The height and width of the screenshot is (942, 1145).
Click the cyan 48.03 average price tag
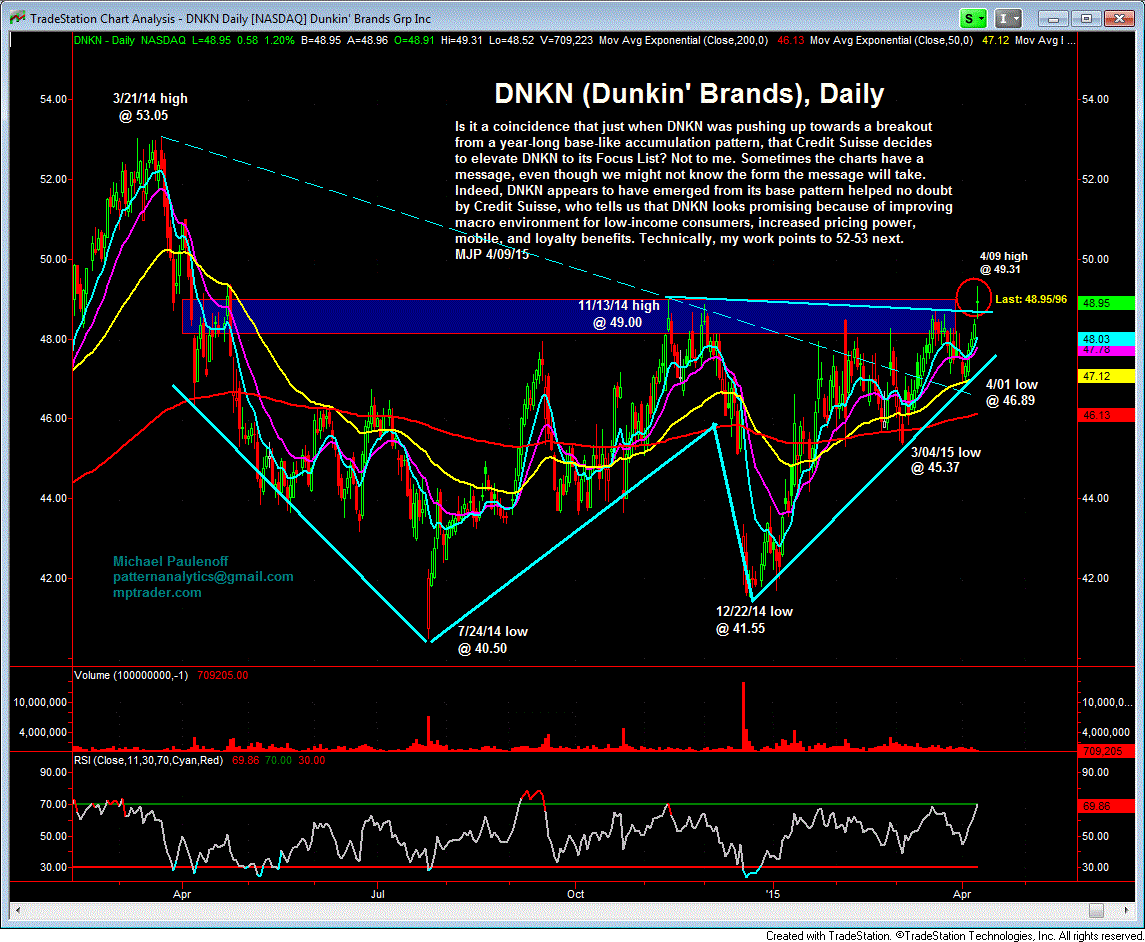(x=1106, y=339)
